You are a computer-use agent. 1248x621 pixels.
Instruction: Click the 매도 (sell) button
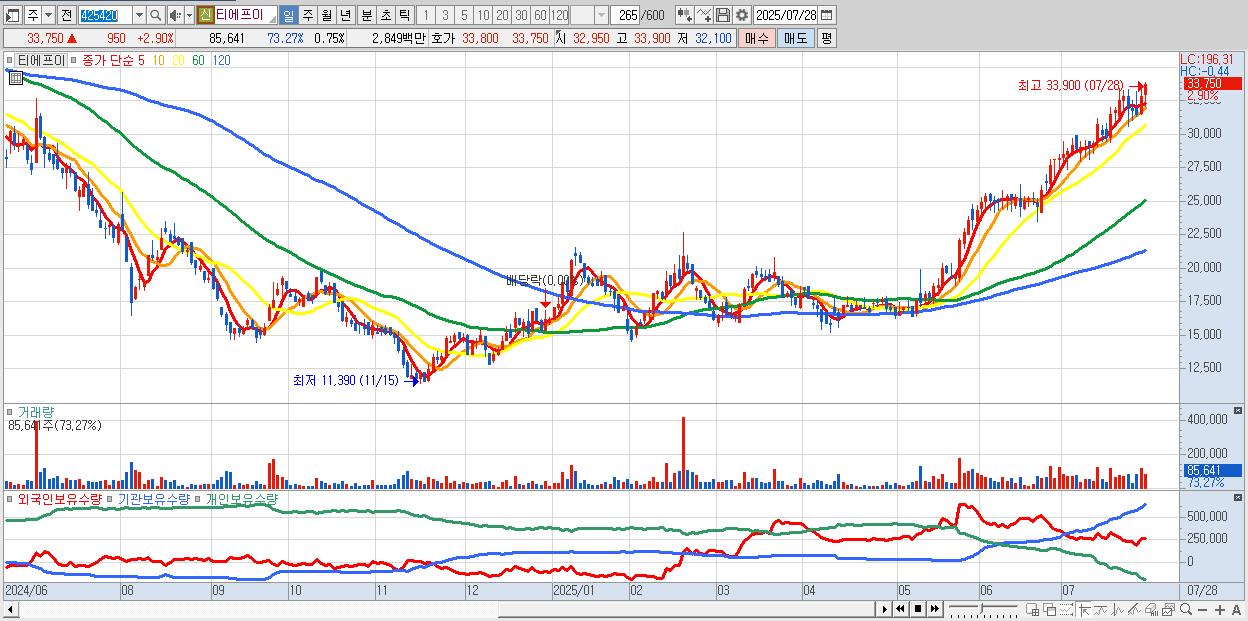(x=795, y=38)
